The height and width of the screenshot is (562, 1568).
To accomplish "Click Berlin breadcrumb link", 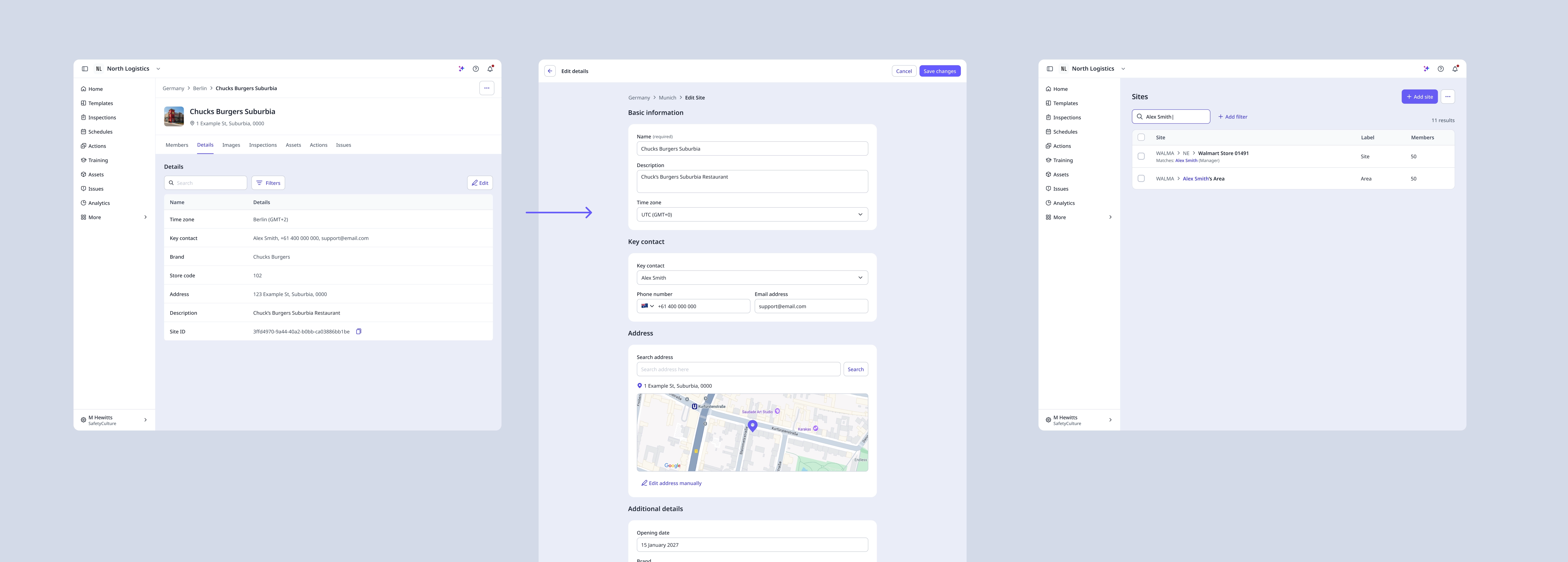I will [200, 88].
